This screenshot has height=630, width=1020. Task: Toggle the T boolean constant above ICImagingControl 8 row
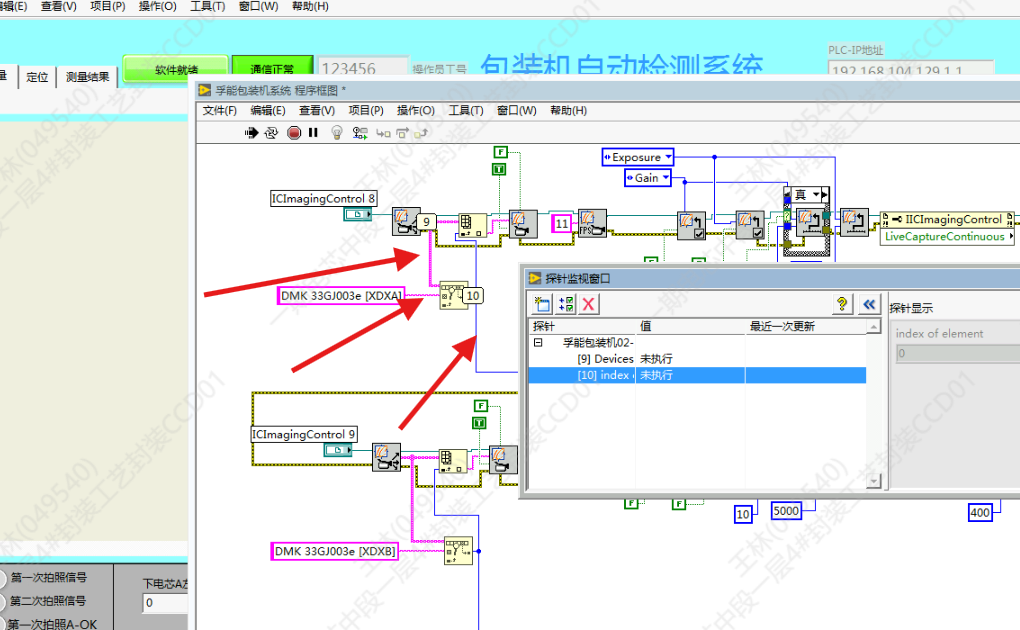[499, 169]
